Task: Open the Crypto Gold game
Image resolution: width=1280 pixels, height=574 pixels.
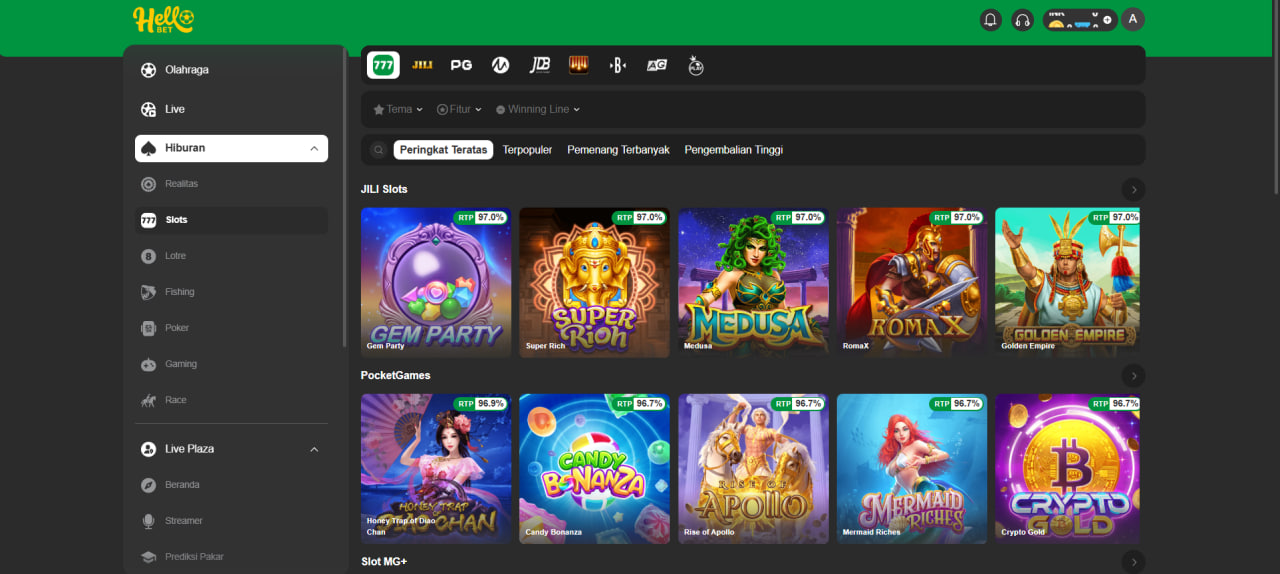Action: tap(1067, 468)
